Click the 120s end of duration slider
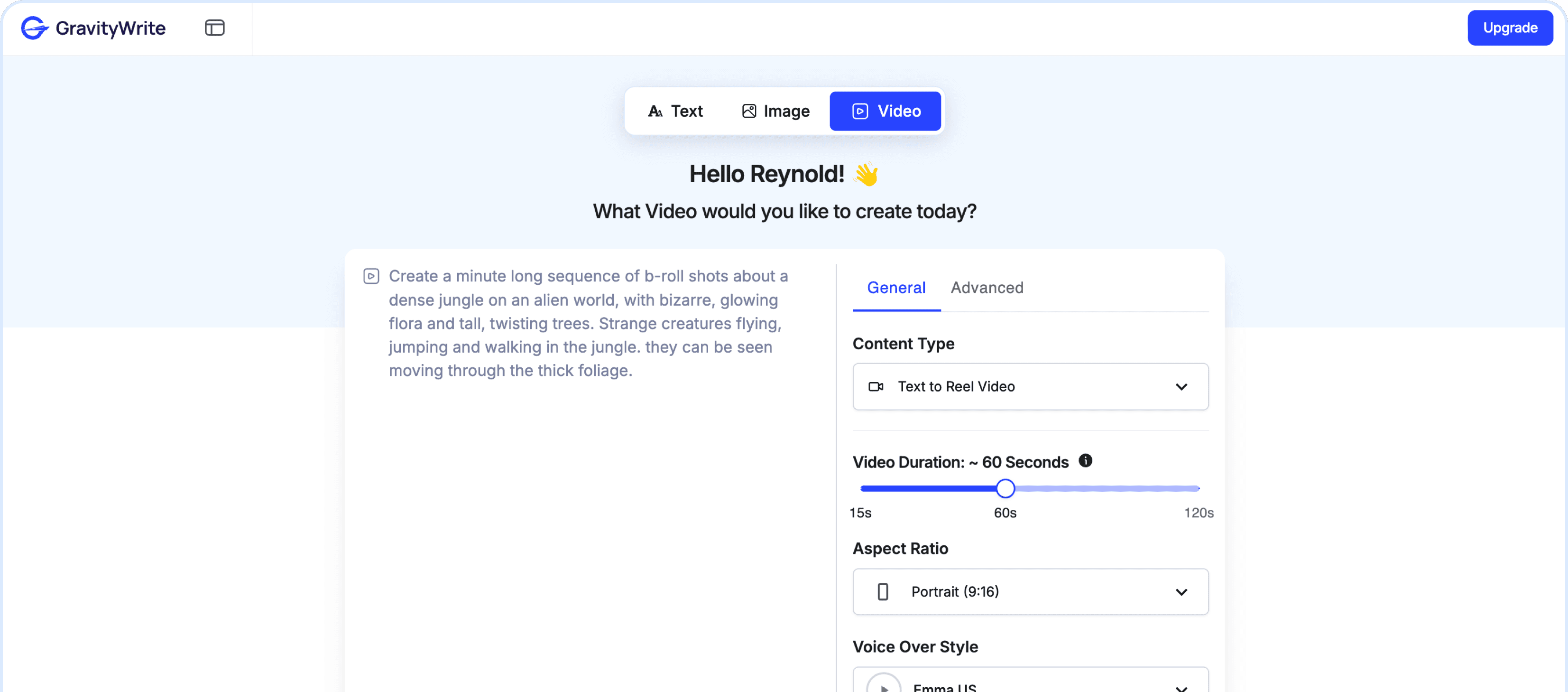The image size is (1568, 692). [1197, 488]
